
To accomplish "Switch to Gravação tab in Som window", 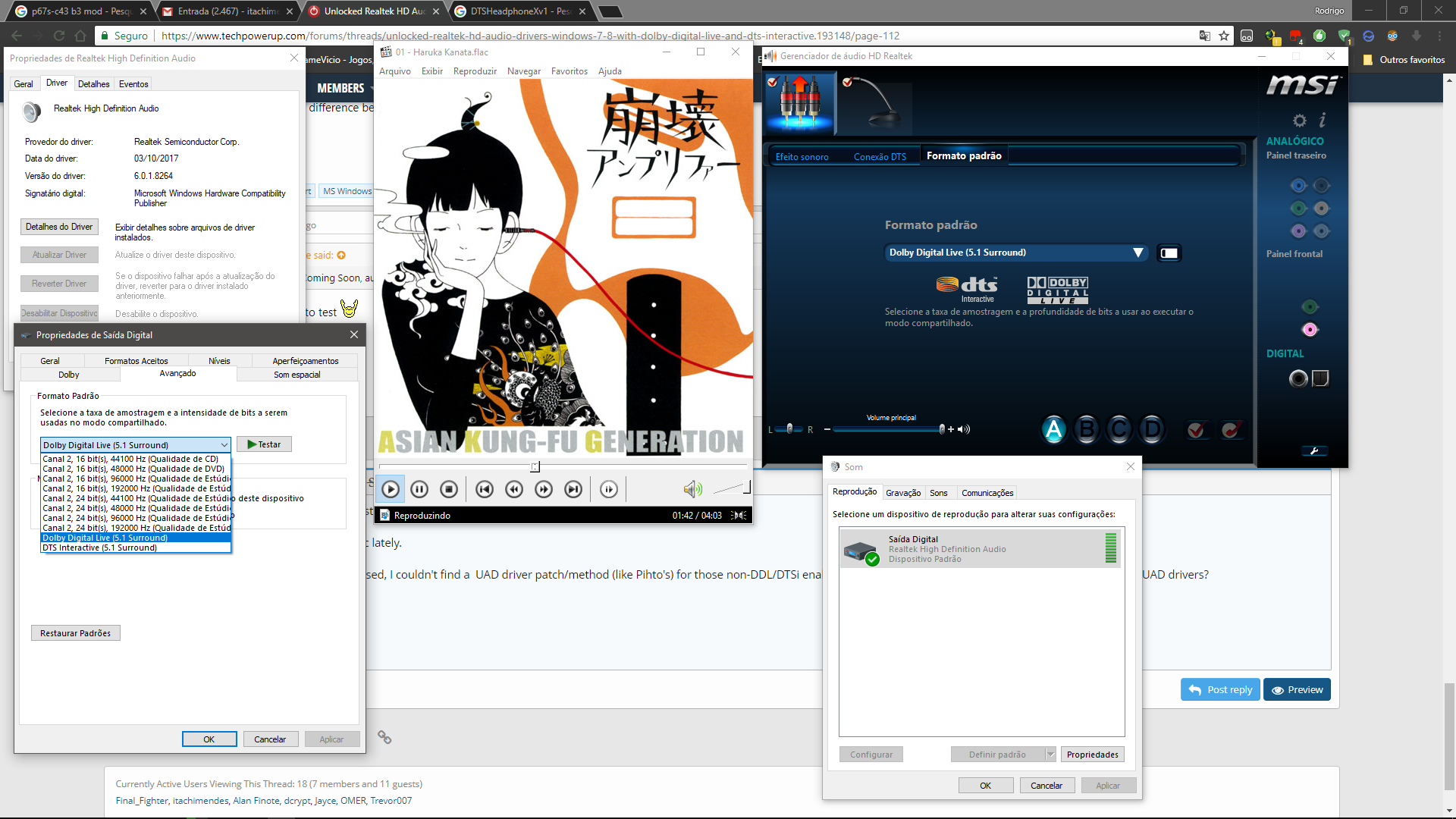I will tap(903, 493).
